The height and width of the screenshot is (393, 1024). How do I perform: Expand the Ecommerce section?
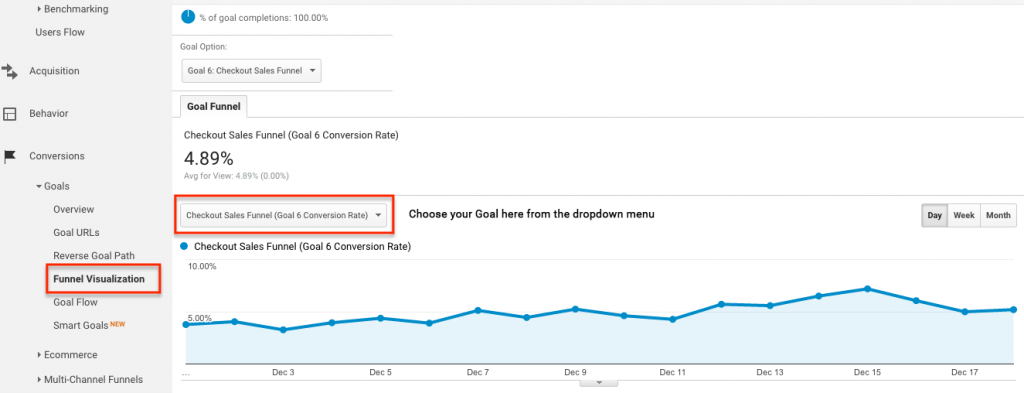tap(39, 355)
